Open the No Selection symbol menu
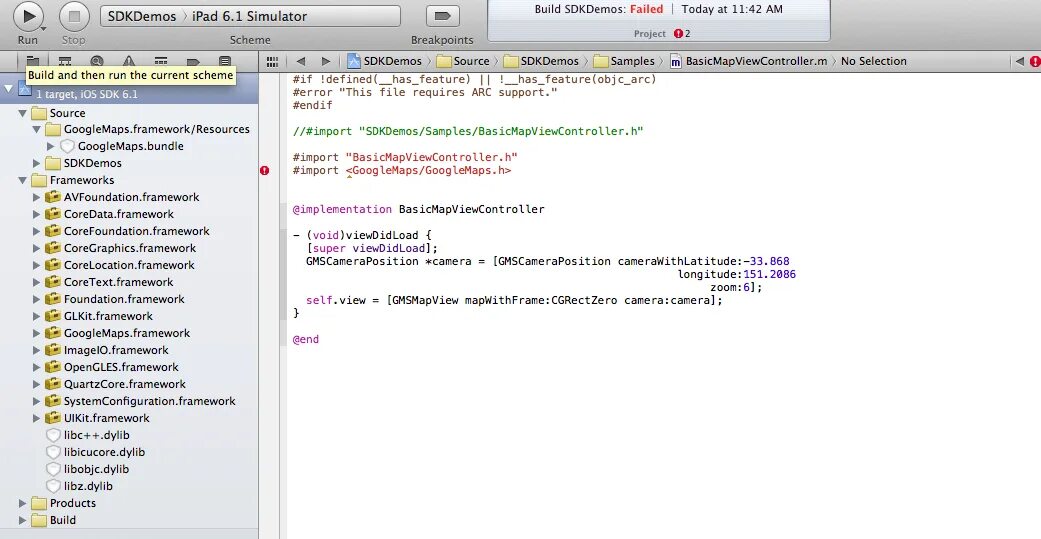Viewport: 1041px width, 539px height. click(874, 61)
